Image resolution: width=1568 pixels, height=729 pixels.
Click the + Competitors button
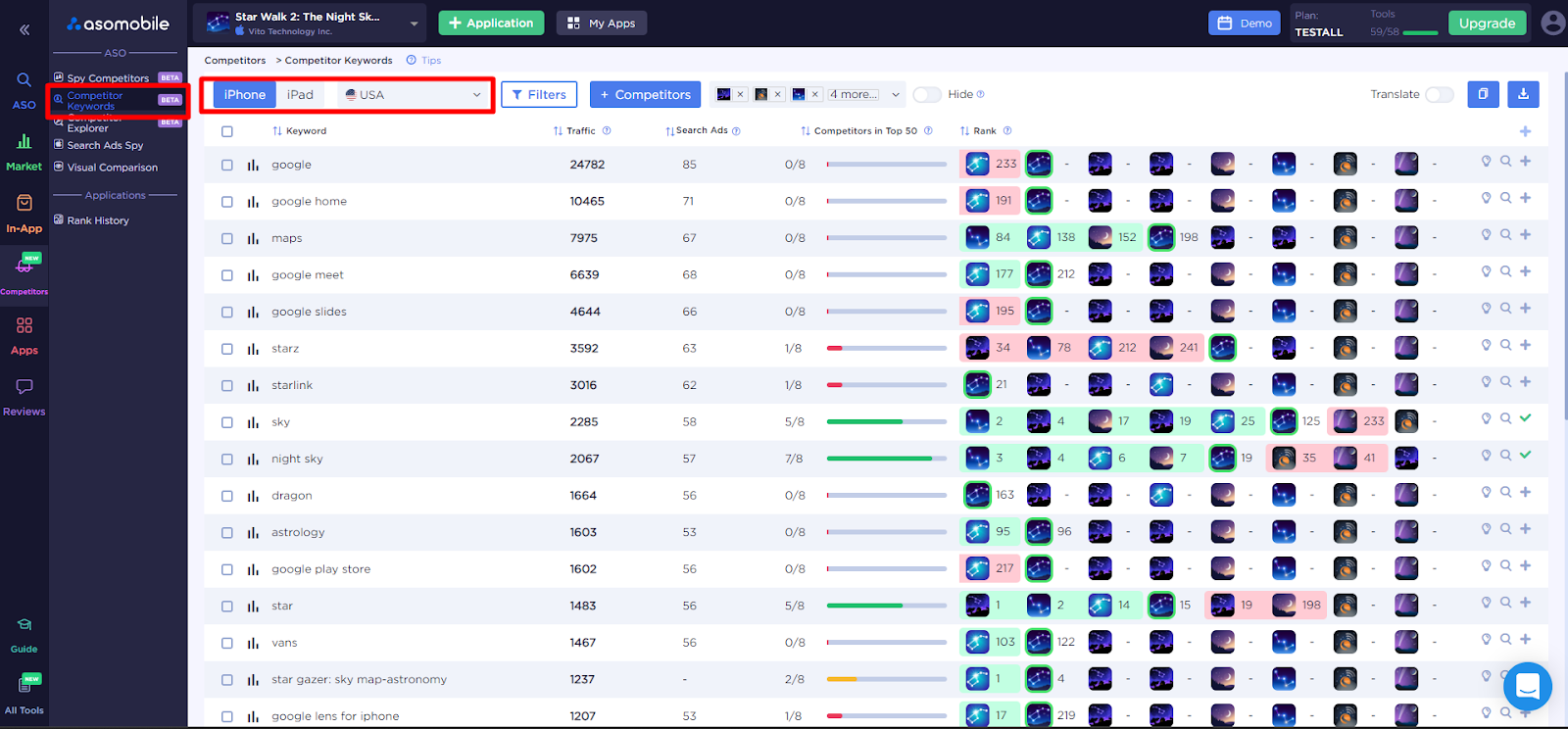click(x=645, y=95)
